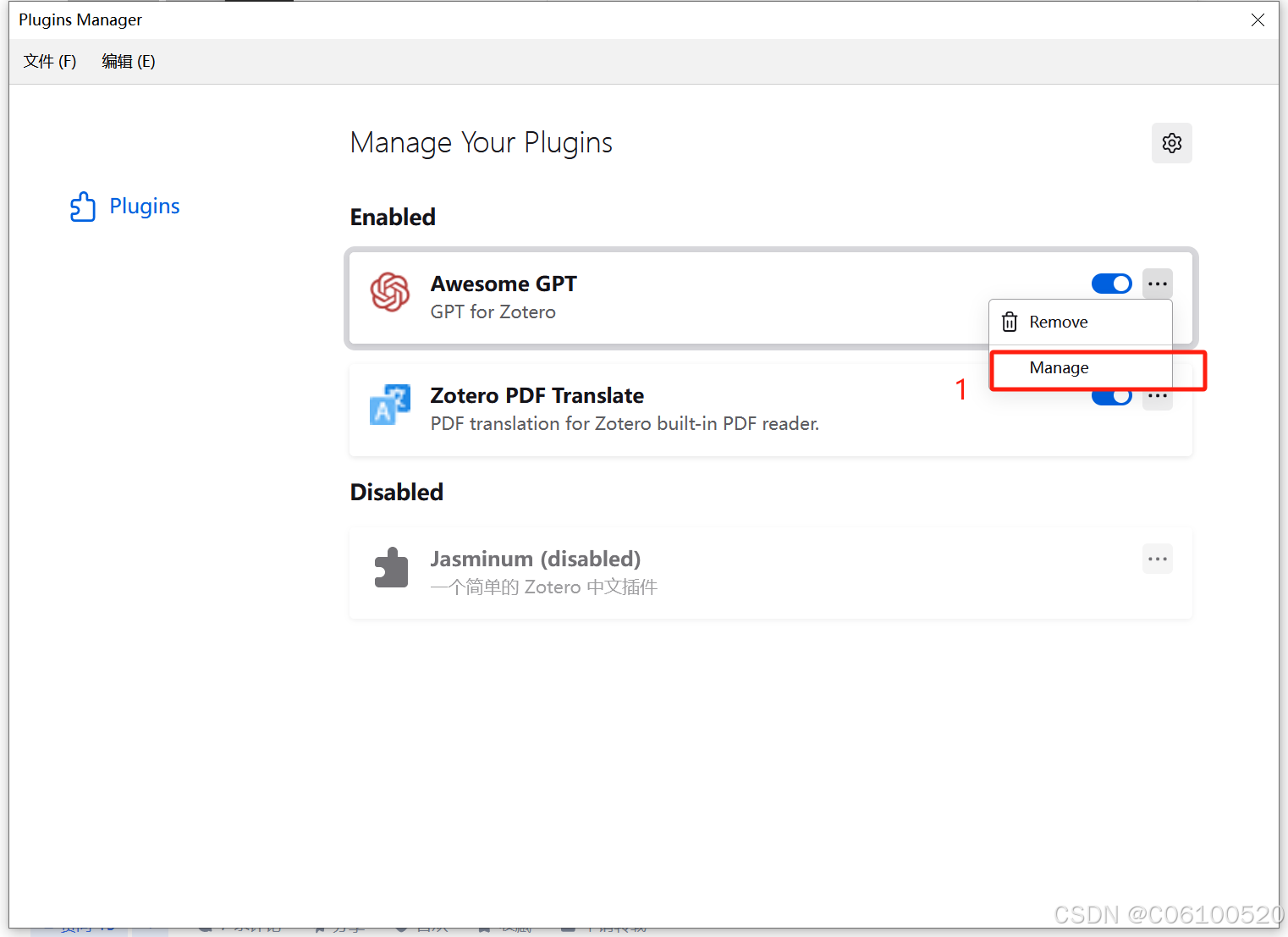The width and height of the screenshot is (1288, 937).
Task: Click the PDF translation for Zotero description
Action: click(625, 424)
